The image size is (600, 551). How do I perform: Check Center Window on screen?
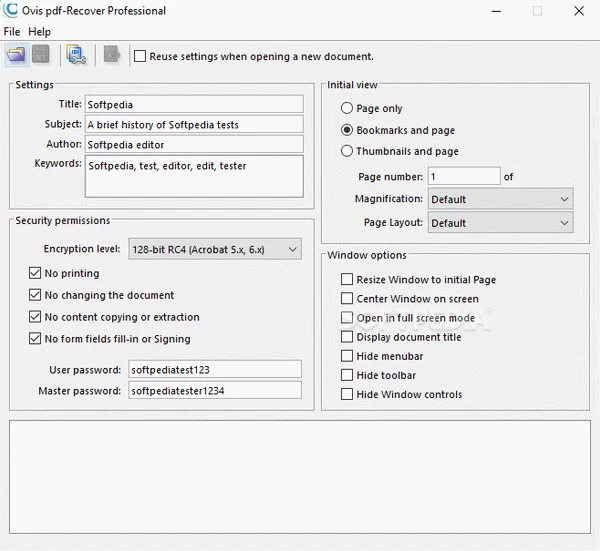pos(347,298)
